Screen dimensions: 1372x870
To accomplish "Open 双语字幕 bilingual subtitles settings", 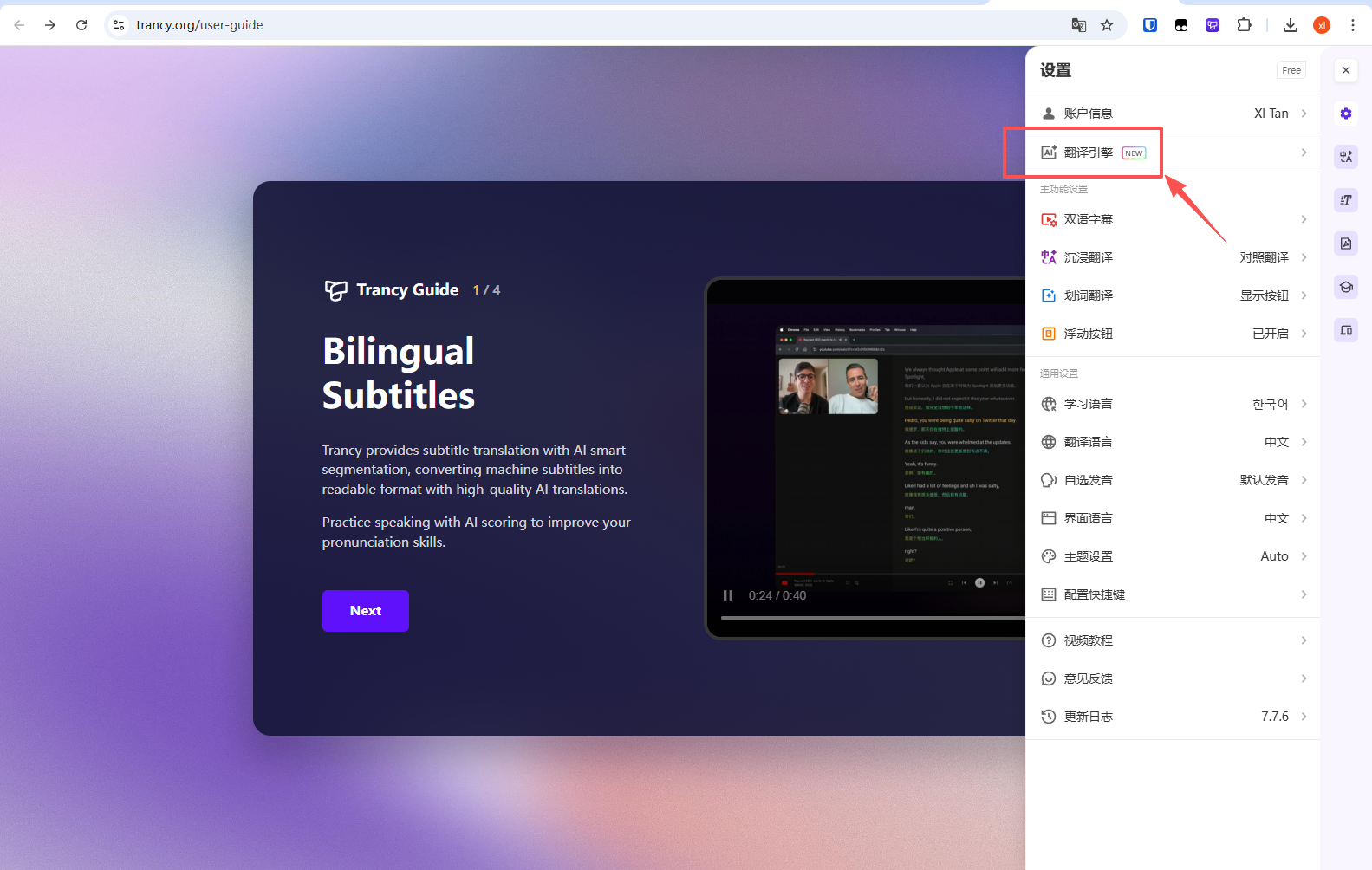I will click(1173, 219).
